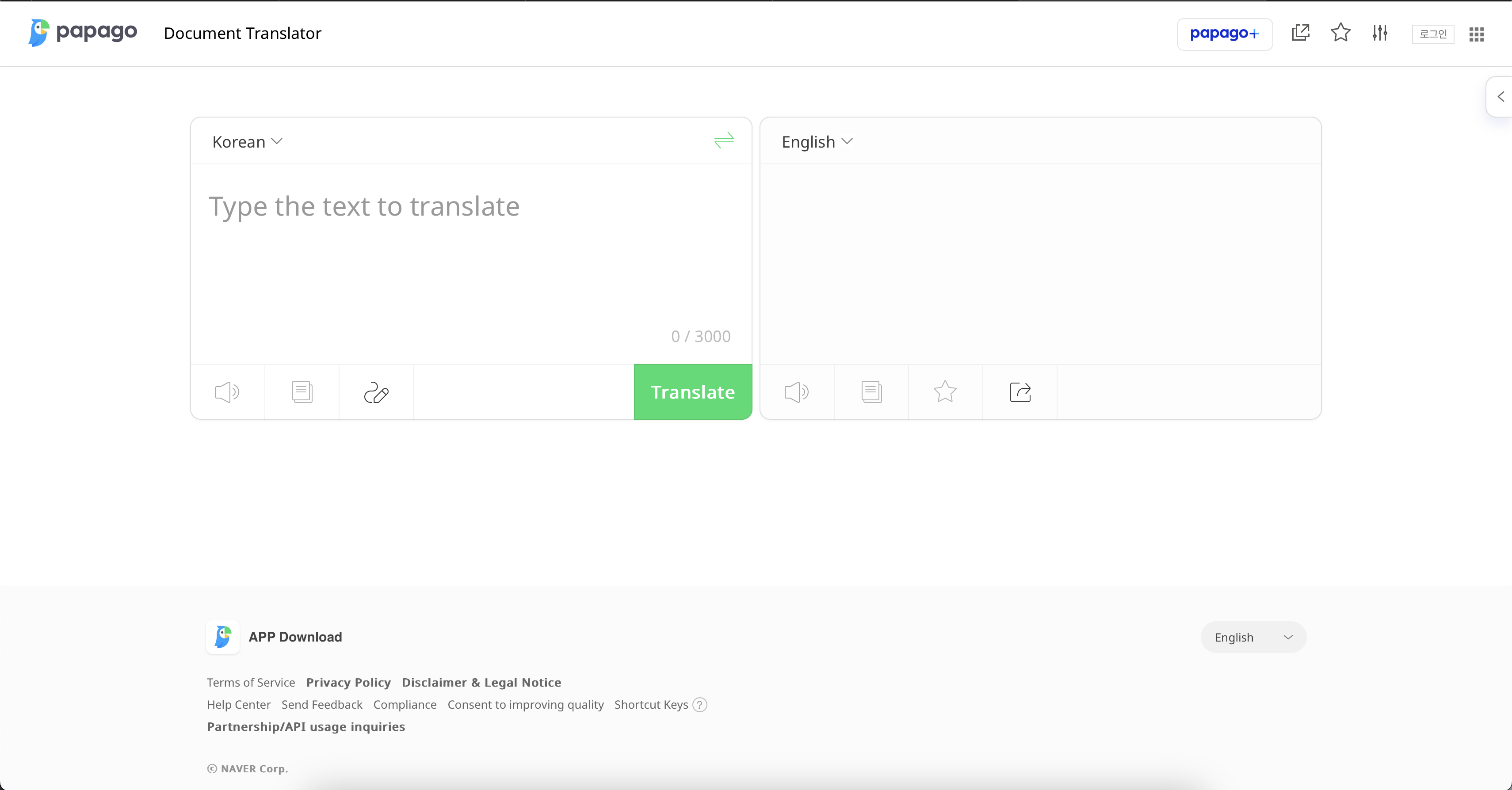Viewport: 1512px width, 790px height.
Task: Expand English target language dropdown
Action: pos(817,142)
